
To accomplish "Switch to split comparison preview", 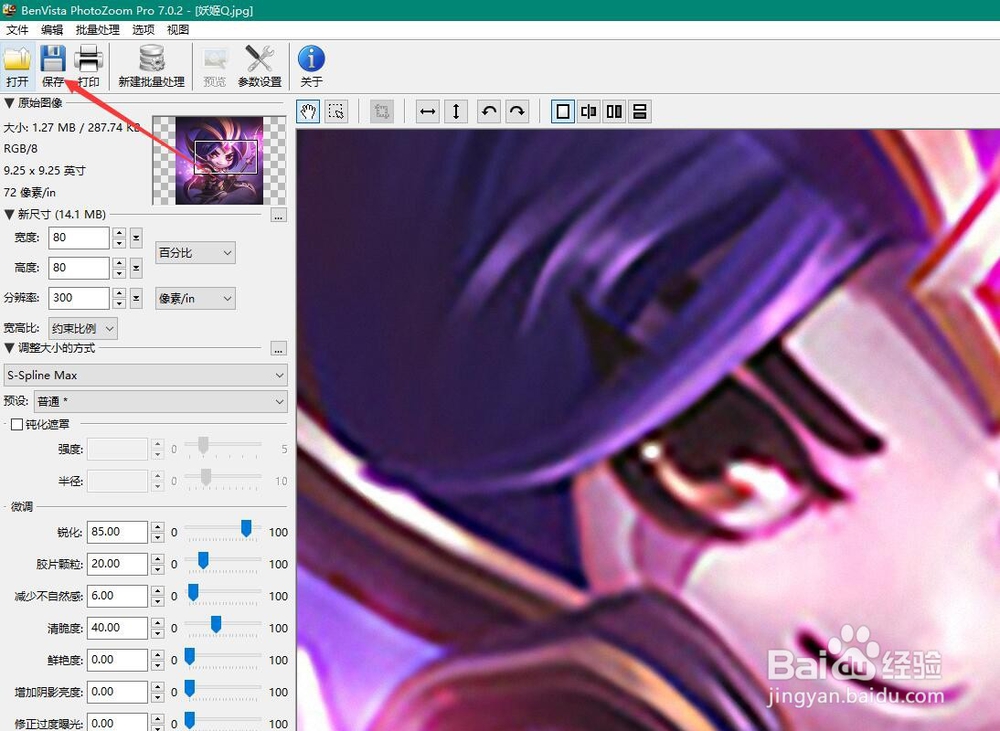I will (589, 112).
